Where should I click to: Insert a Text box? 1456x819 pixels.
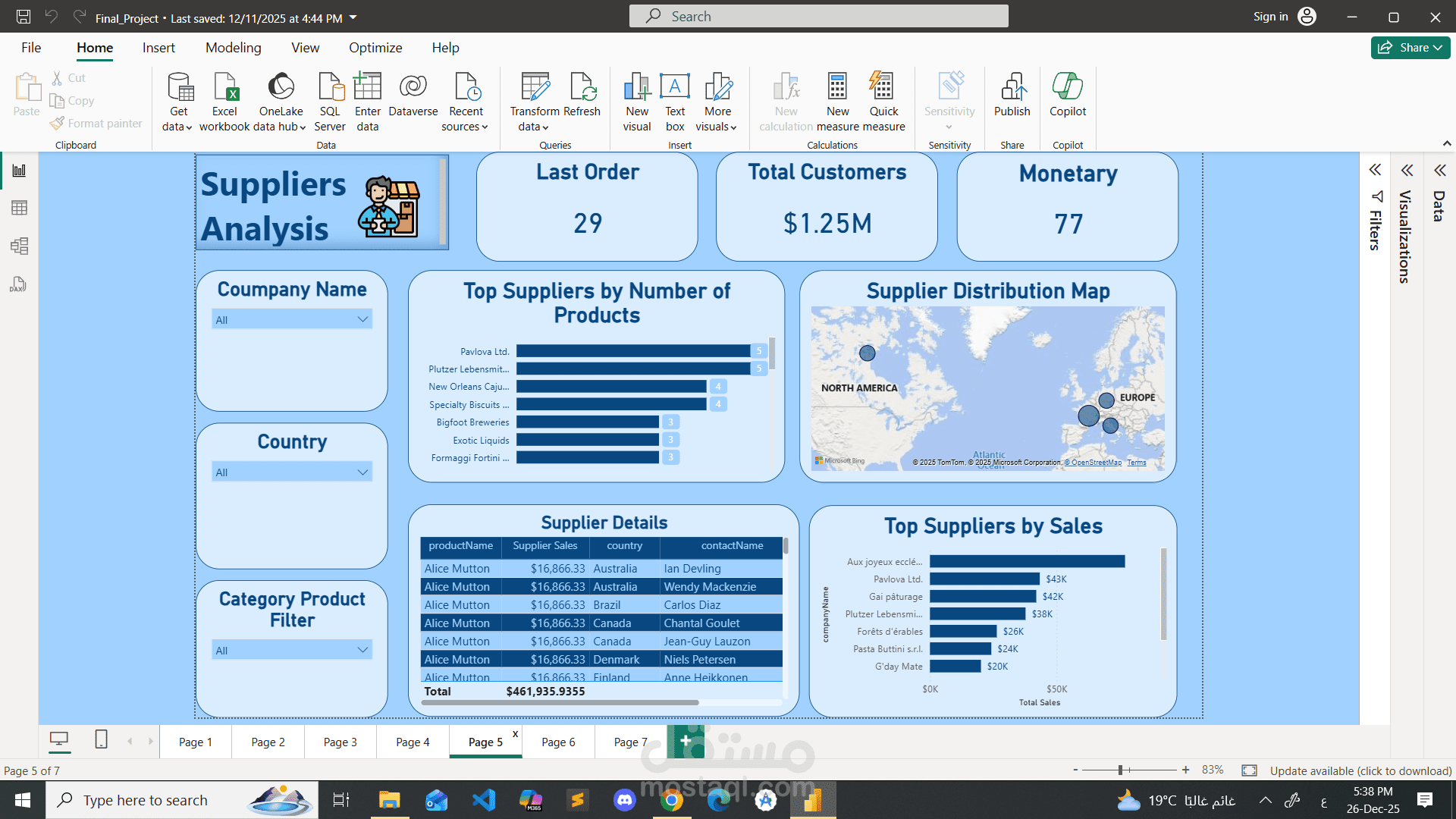coord(675,87)
